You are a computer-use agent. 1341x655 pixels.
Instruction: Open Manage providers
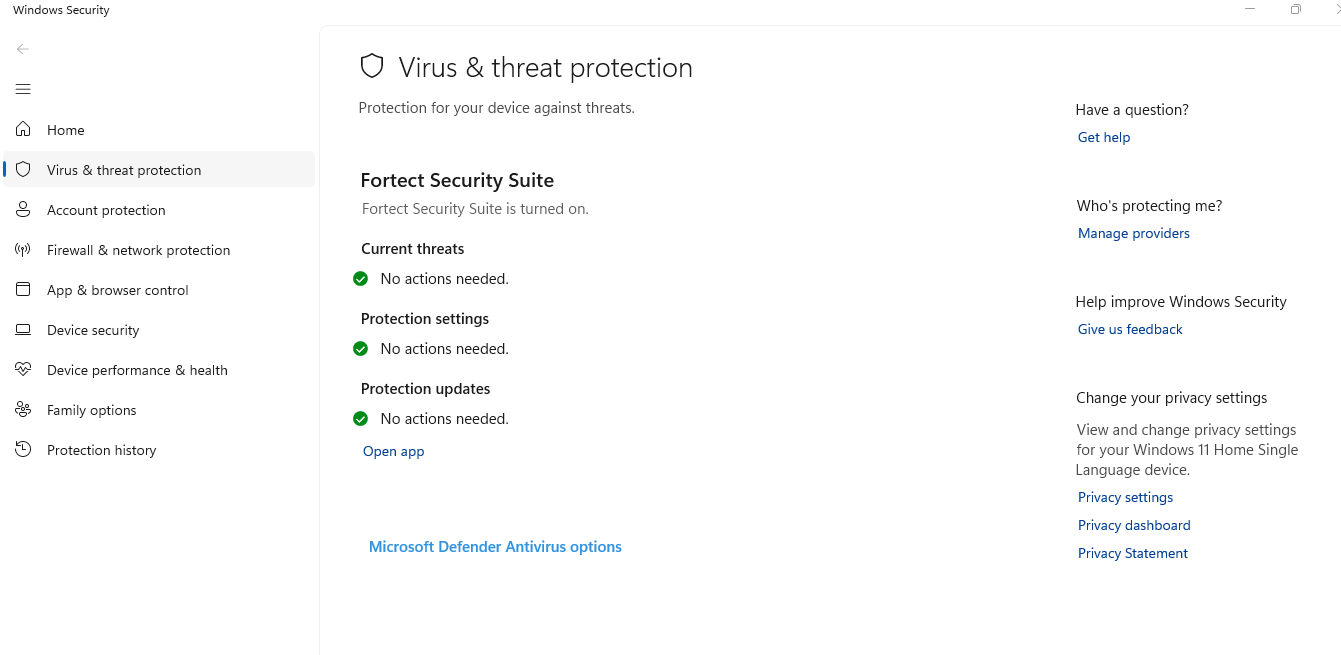pos(1133,233)
